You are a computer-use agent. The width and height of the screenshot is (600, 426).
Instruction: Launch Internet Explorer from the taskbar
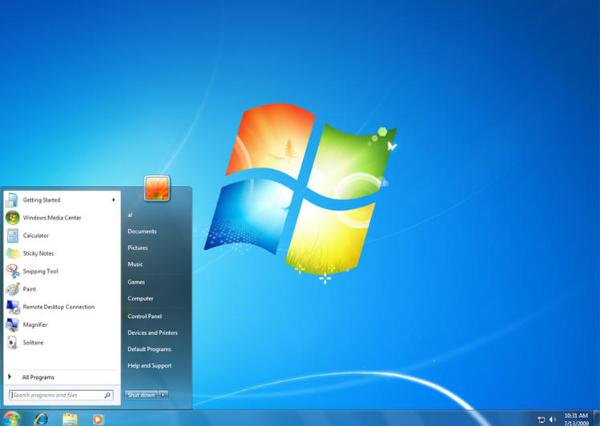(41, 419)
